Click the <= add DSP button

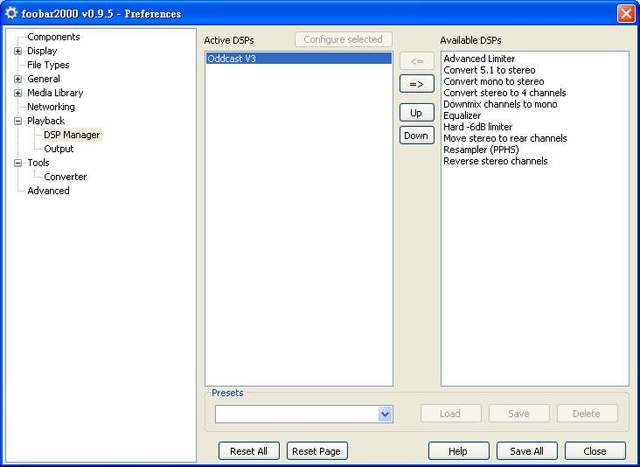(417, 61)
